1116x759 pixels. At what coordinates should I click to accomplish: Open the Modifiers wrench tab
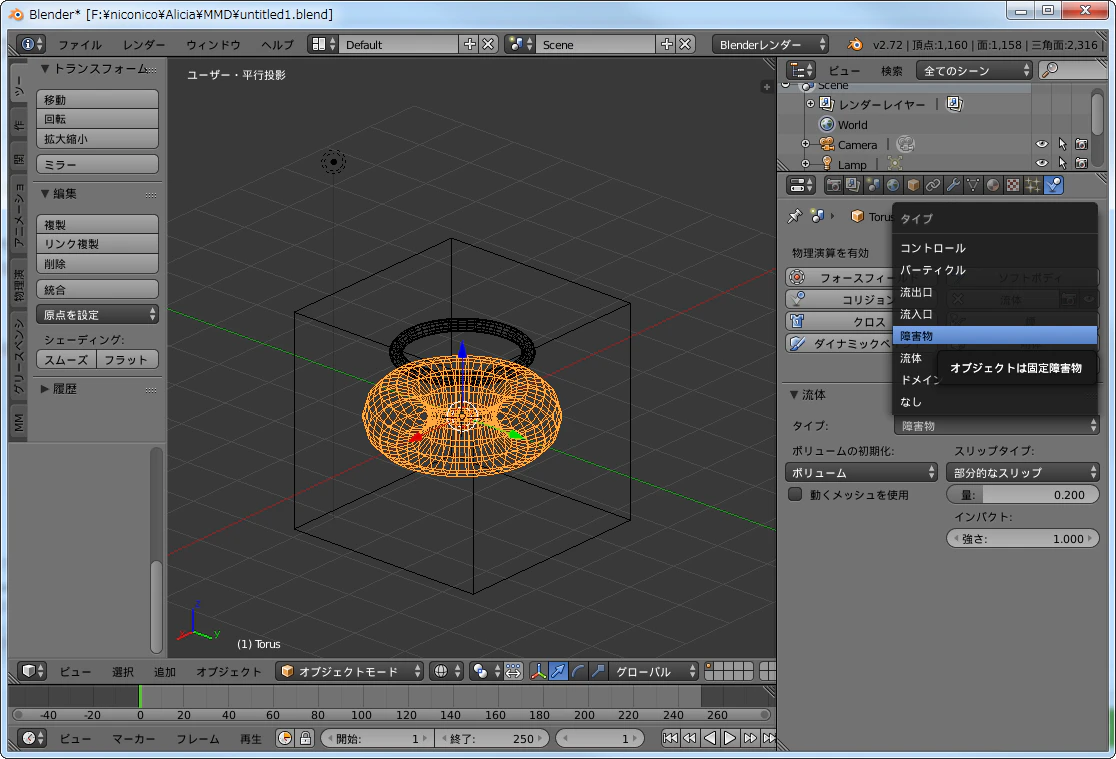point(952,185)
